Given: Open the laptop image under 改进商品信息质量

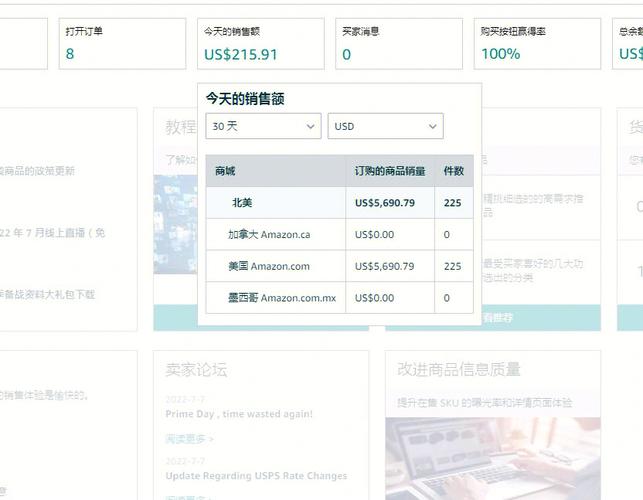Looking at the screenshot, I should 493,459.
